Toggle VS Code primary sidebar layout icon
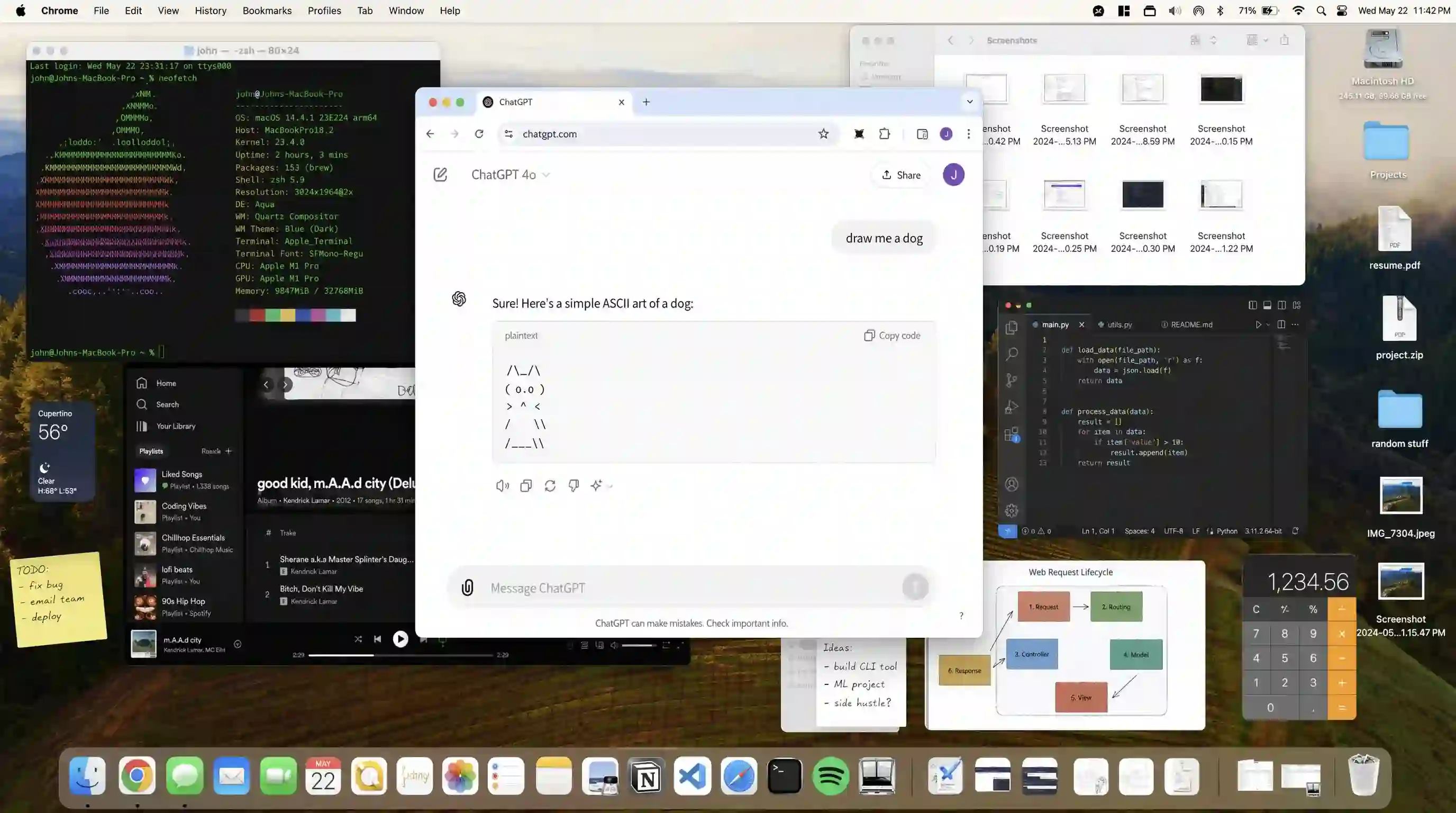Image resolution: width=1456 pixels, height=813 pixels. click(x=1252, y=305)
